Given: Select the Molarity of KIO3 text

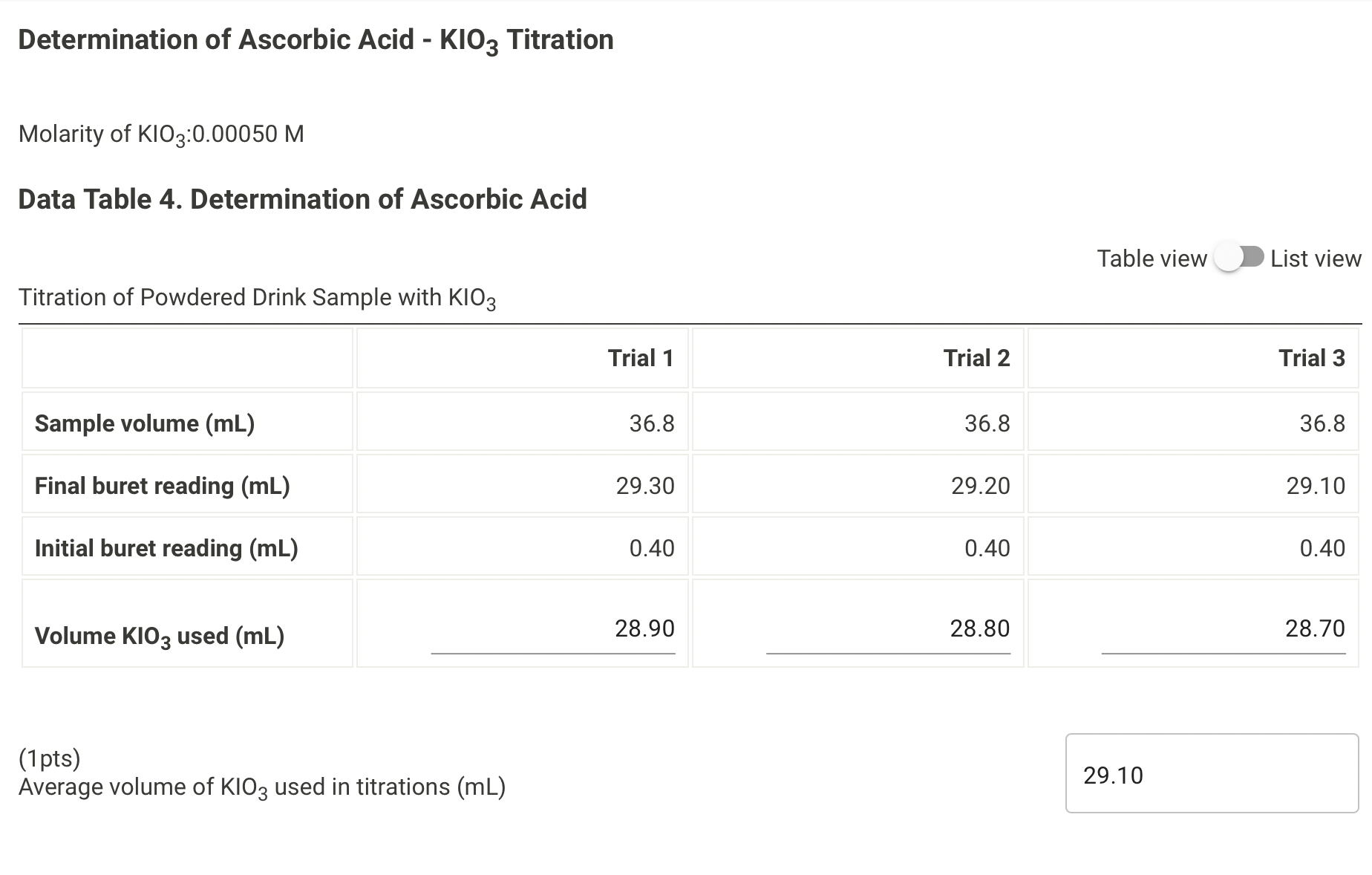Looking at the screenshot, I should [161, 134].
